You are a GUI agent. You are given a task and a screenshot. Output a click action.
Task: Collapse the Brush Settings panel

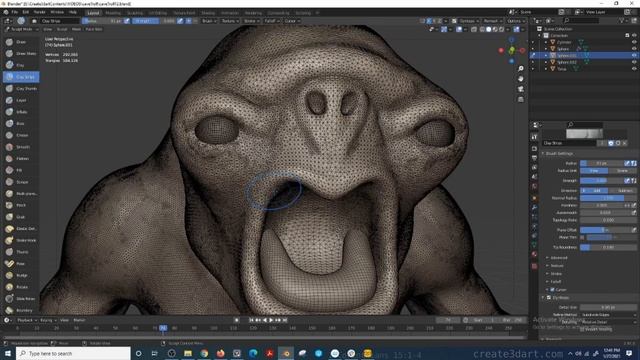coord(558,153)
